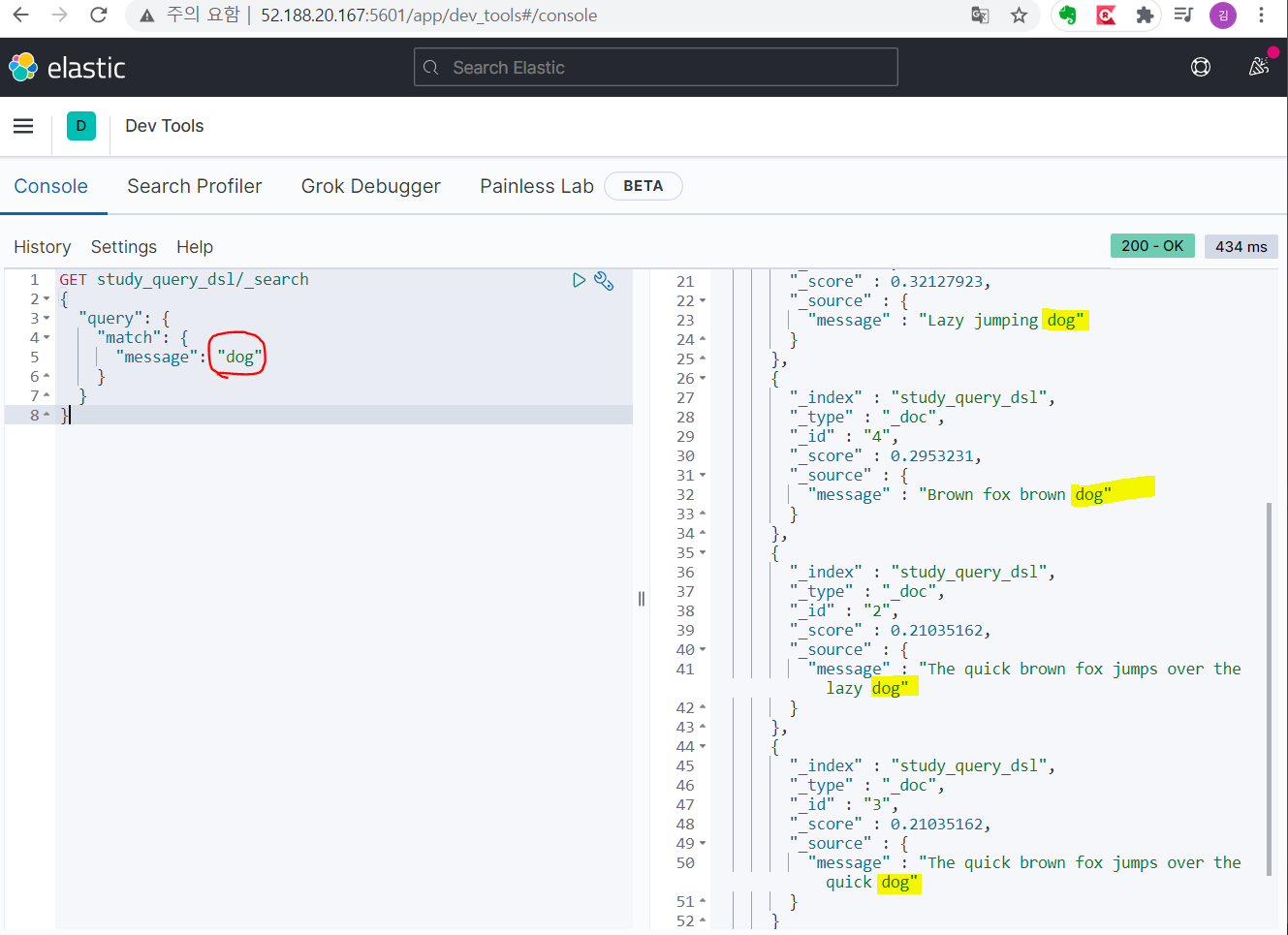
Task: Collapse fold arrow on output line 49
Action: coord(703,844)
